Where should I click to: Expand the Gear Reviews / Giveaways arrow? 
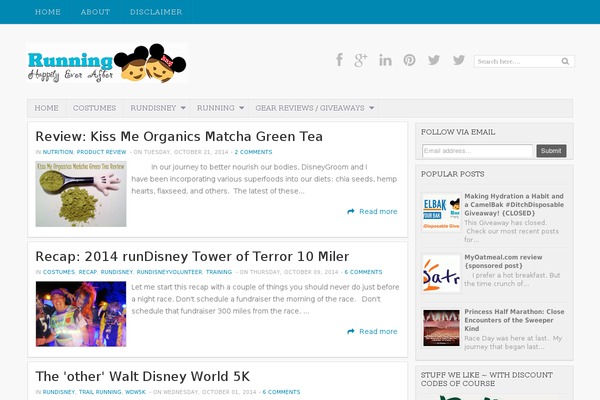point(372,108)
